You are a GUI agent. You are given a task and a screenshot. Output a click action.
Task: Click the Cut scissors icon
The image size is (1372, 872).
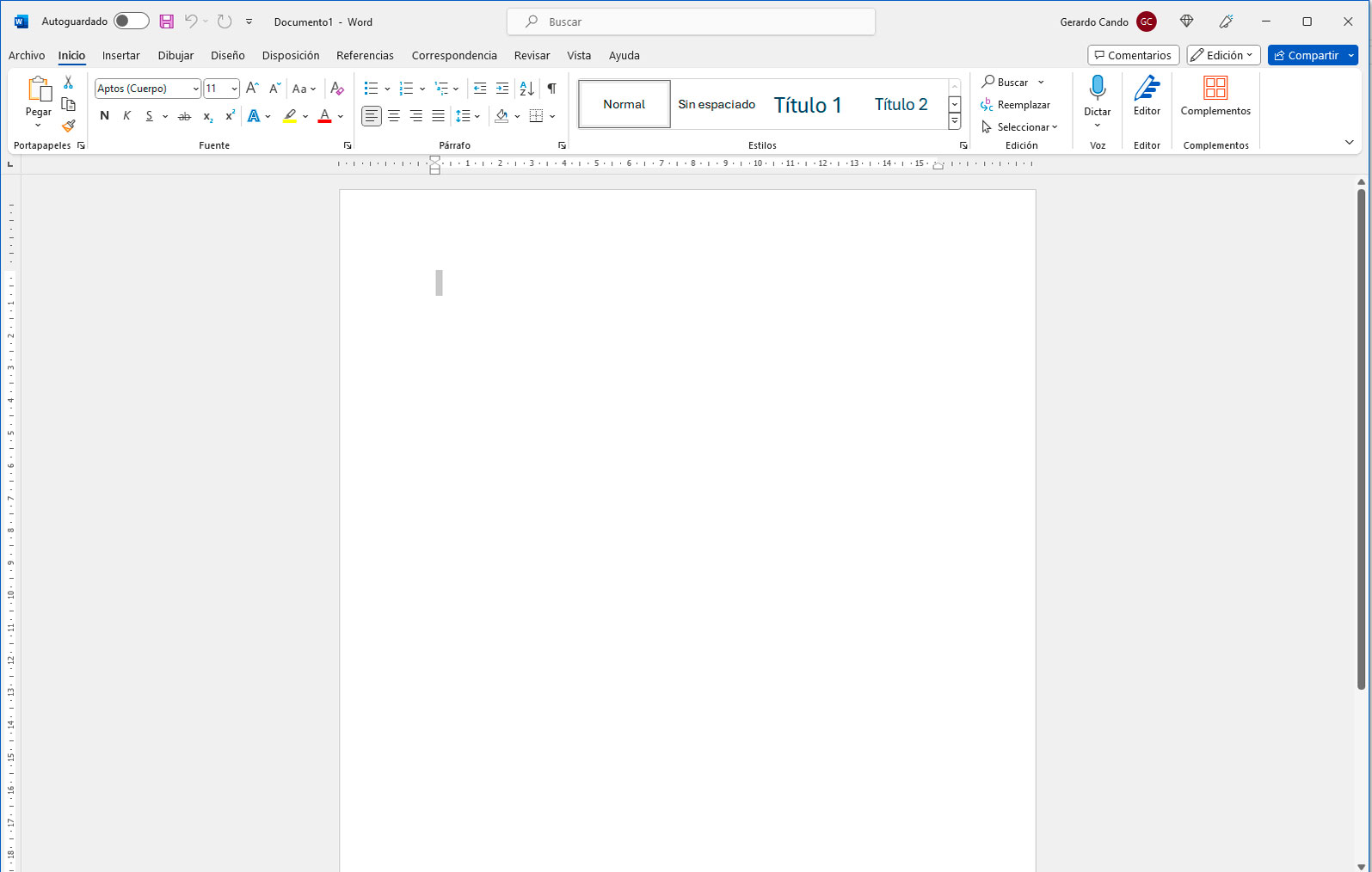coord(69,83)
